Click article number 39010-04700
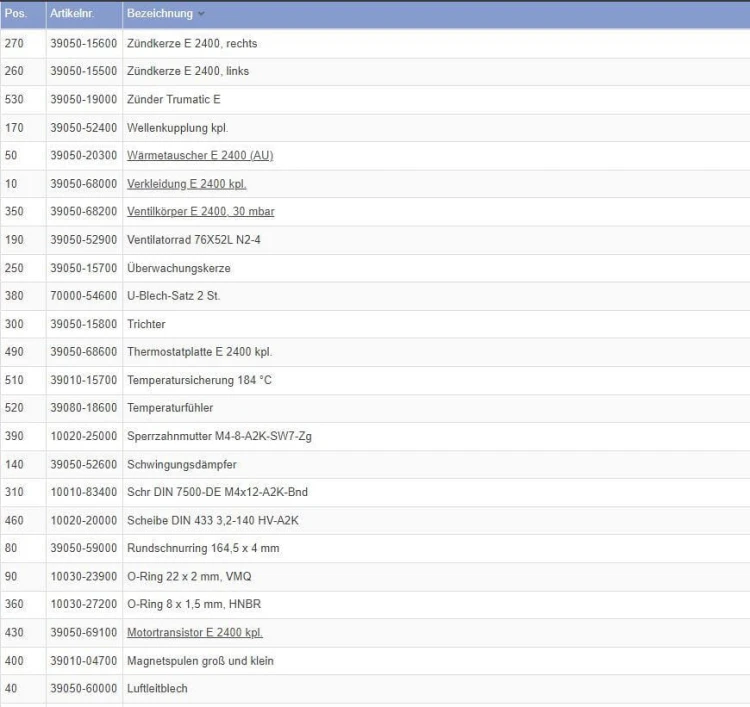The width and height of the screenshot is (750, 707). (x=84, y=661)
